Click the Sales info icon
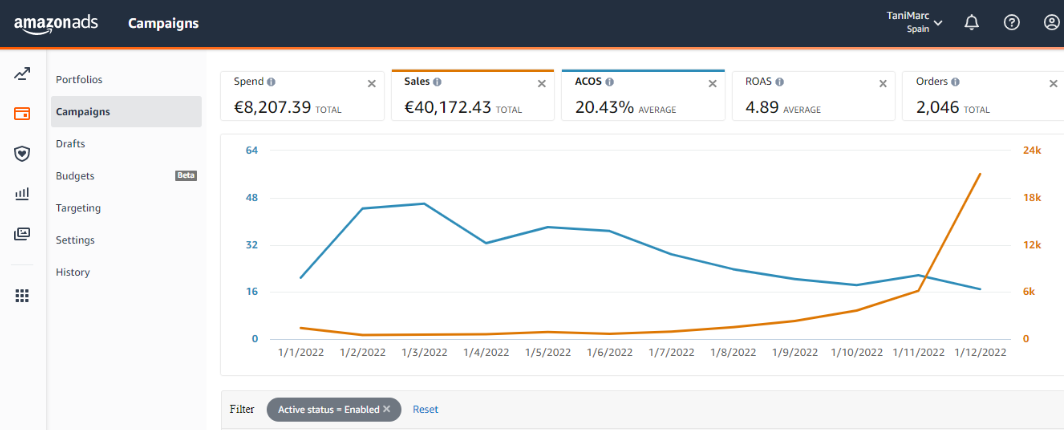The height and width of the screenshot is (430, 1064). [x=437, y=82]
